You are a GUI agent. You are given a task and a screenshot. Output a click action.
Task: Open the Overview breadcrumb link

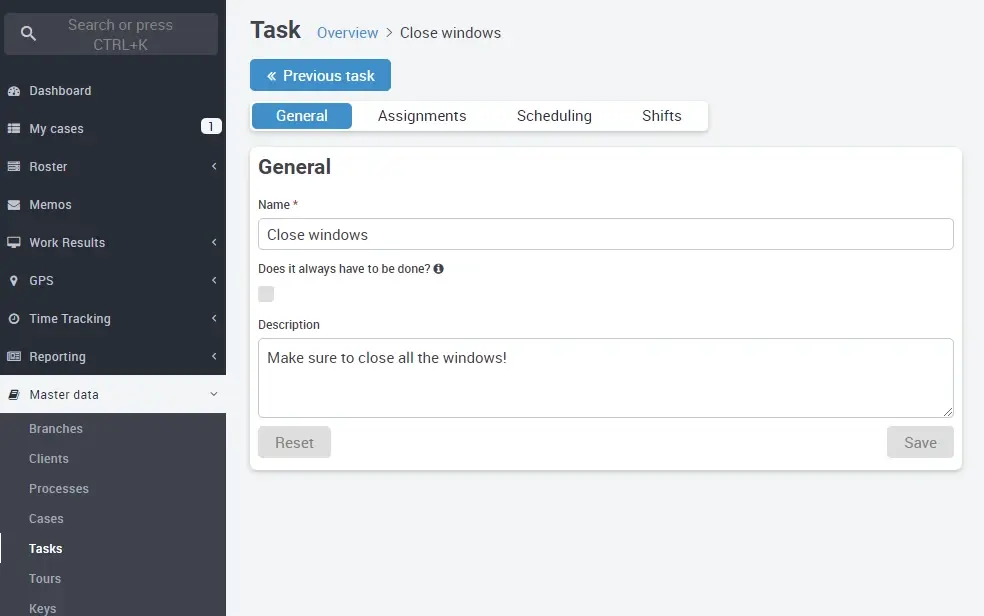point(347,32)
